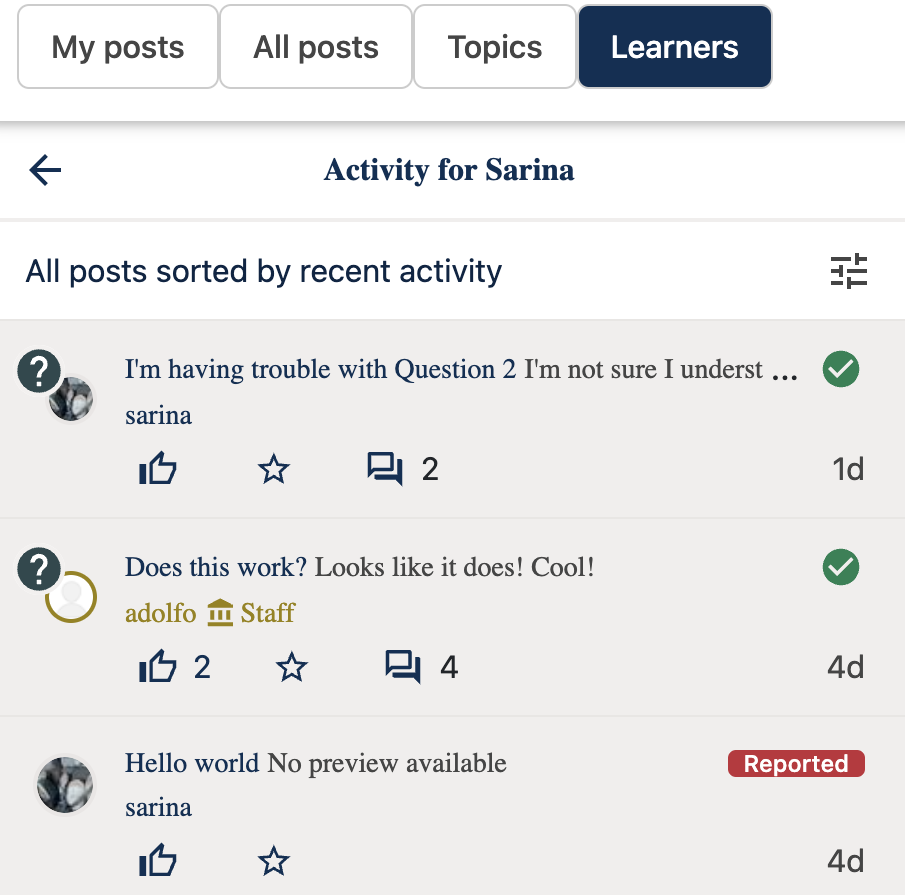Screen dimensions: 905x895
Task: Click adolfo's profile avatar
Action: pos(70,597)
